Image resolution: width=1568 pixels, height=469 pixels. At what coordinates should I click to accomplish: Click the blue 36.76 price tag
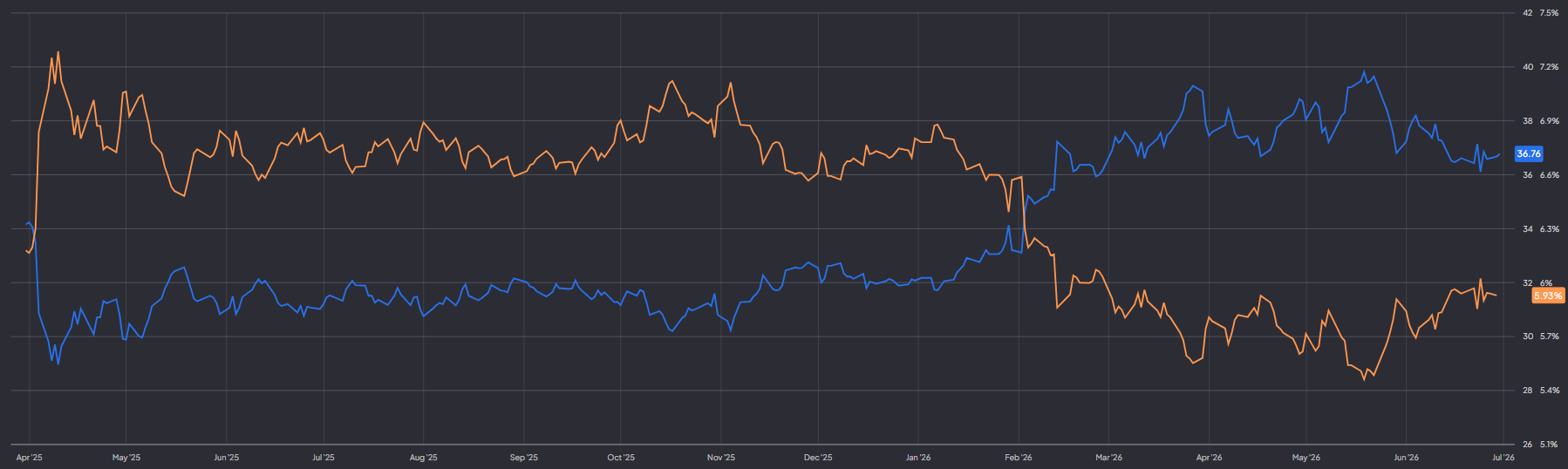[1529, 153]
